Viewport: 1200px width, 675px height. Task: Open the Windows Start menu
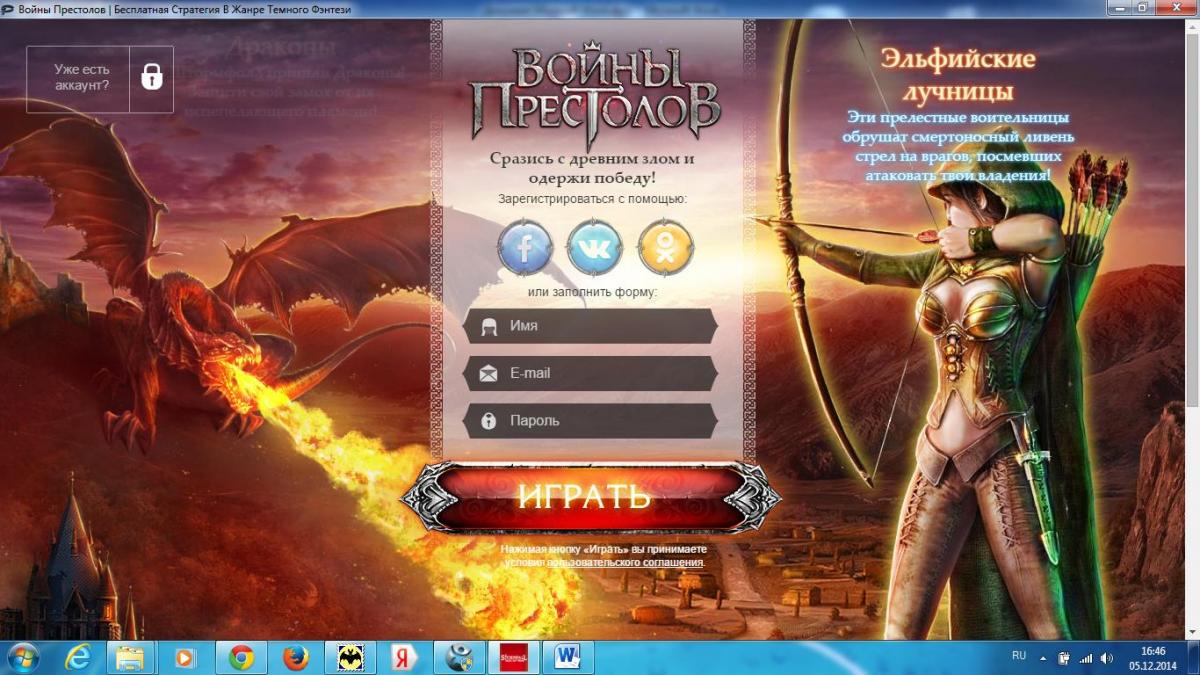coord(22,657)
